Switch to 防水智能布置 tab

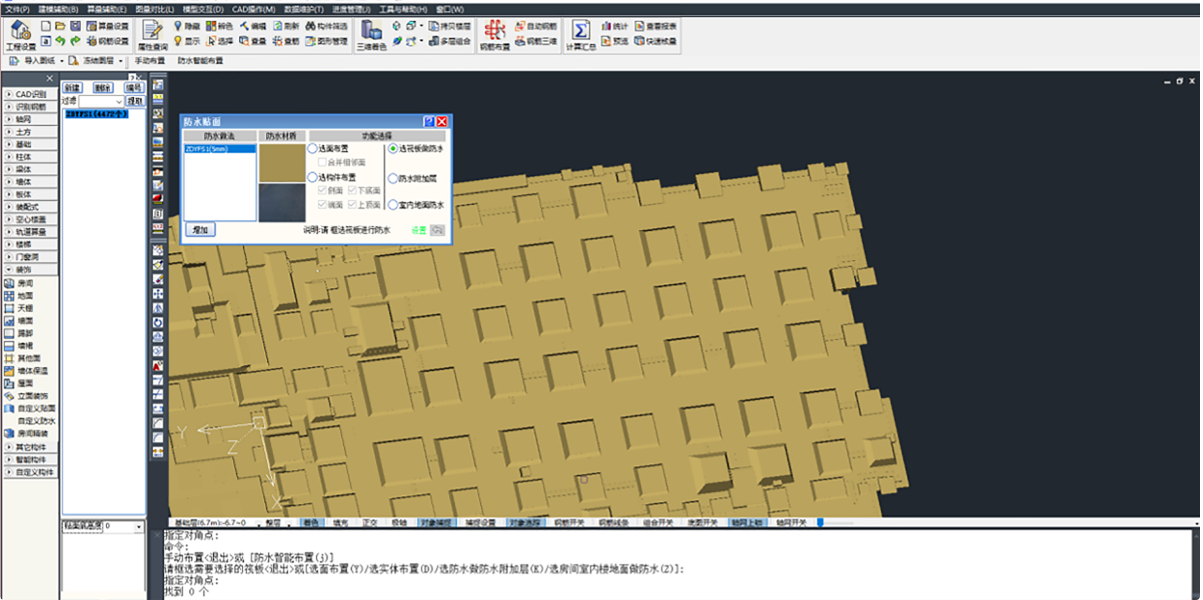point(200,61)
